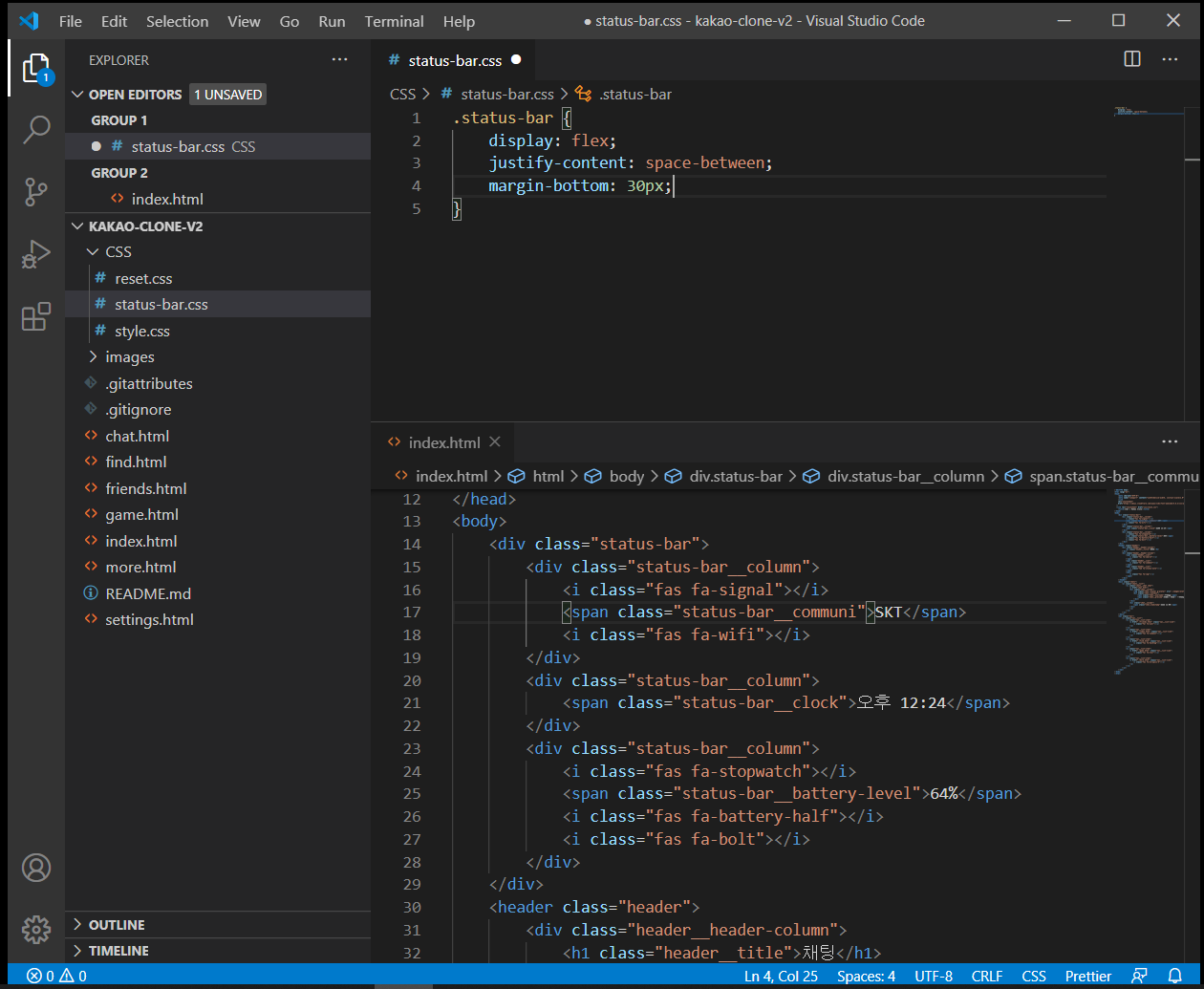
Task: Switch to the status-bar.css editor tab
Action: coord(454,60)
